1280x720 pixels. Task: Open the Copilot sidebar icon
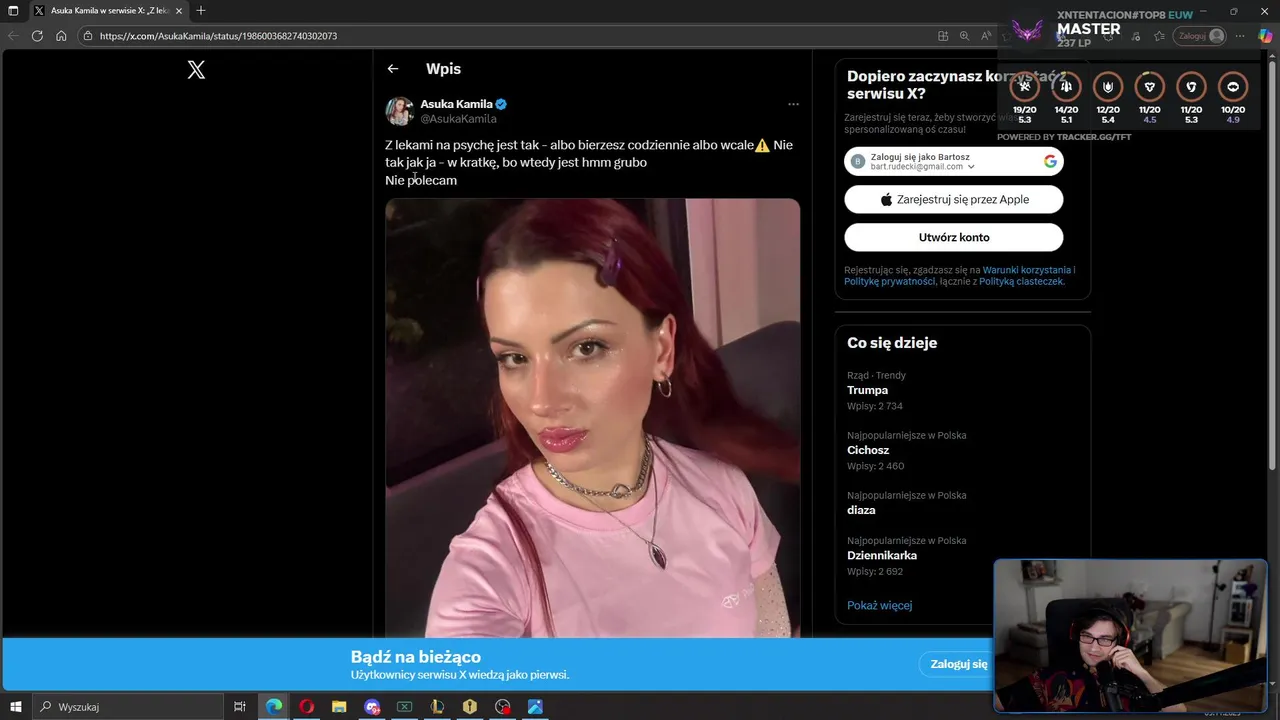pyautogui.click(x=1265, y=35)
